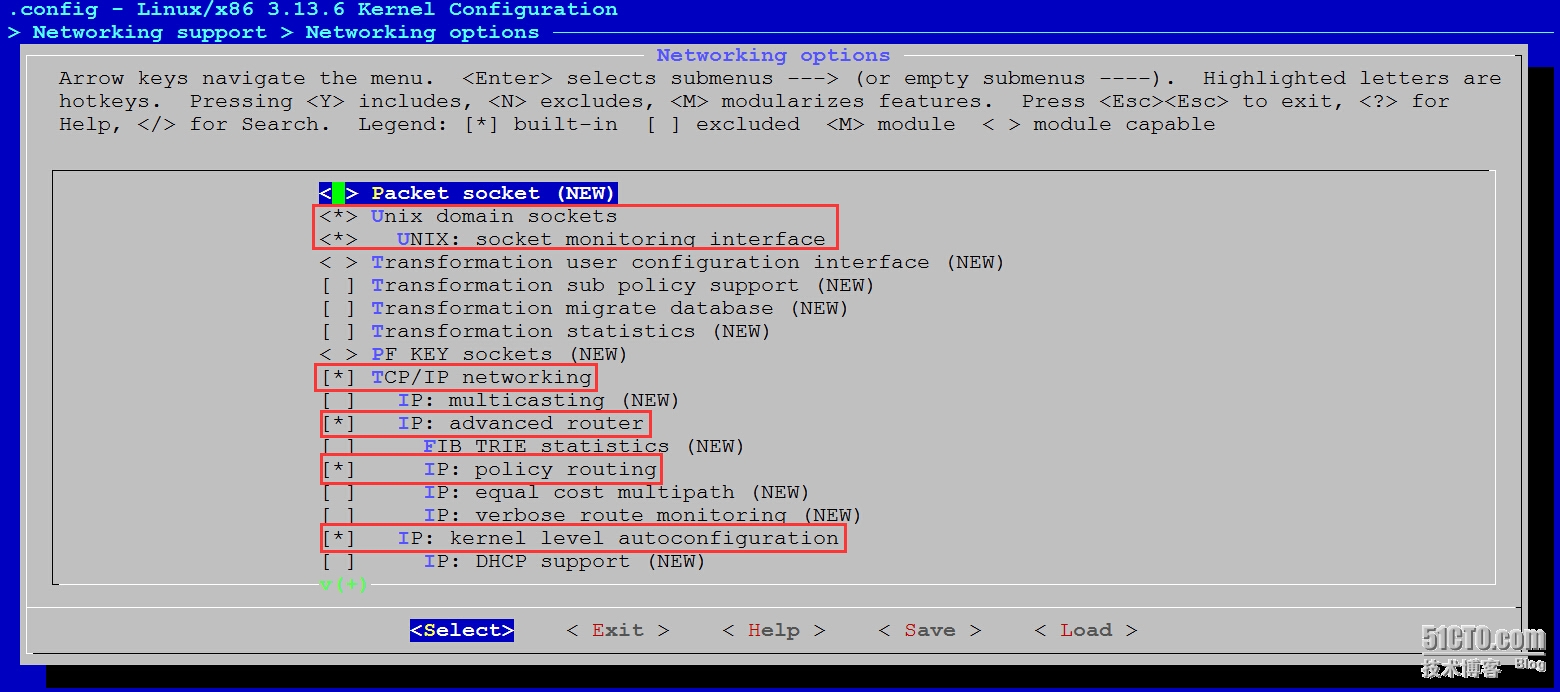Image resolution: width=1560 pixels, height=692 pixels.
Task: Select PF KEY sockets label
Action: (x=499, y=354)
